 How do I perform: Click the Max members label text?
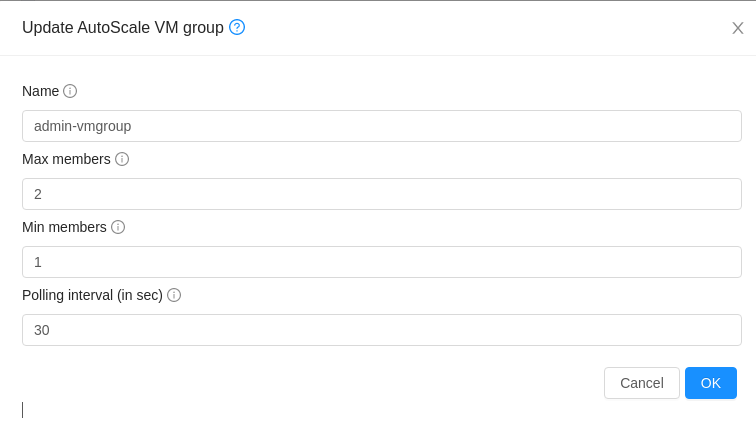click(x=66, y=159)
